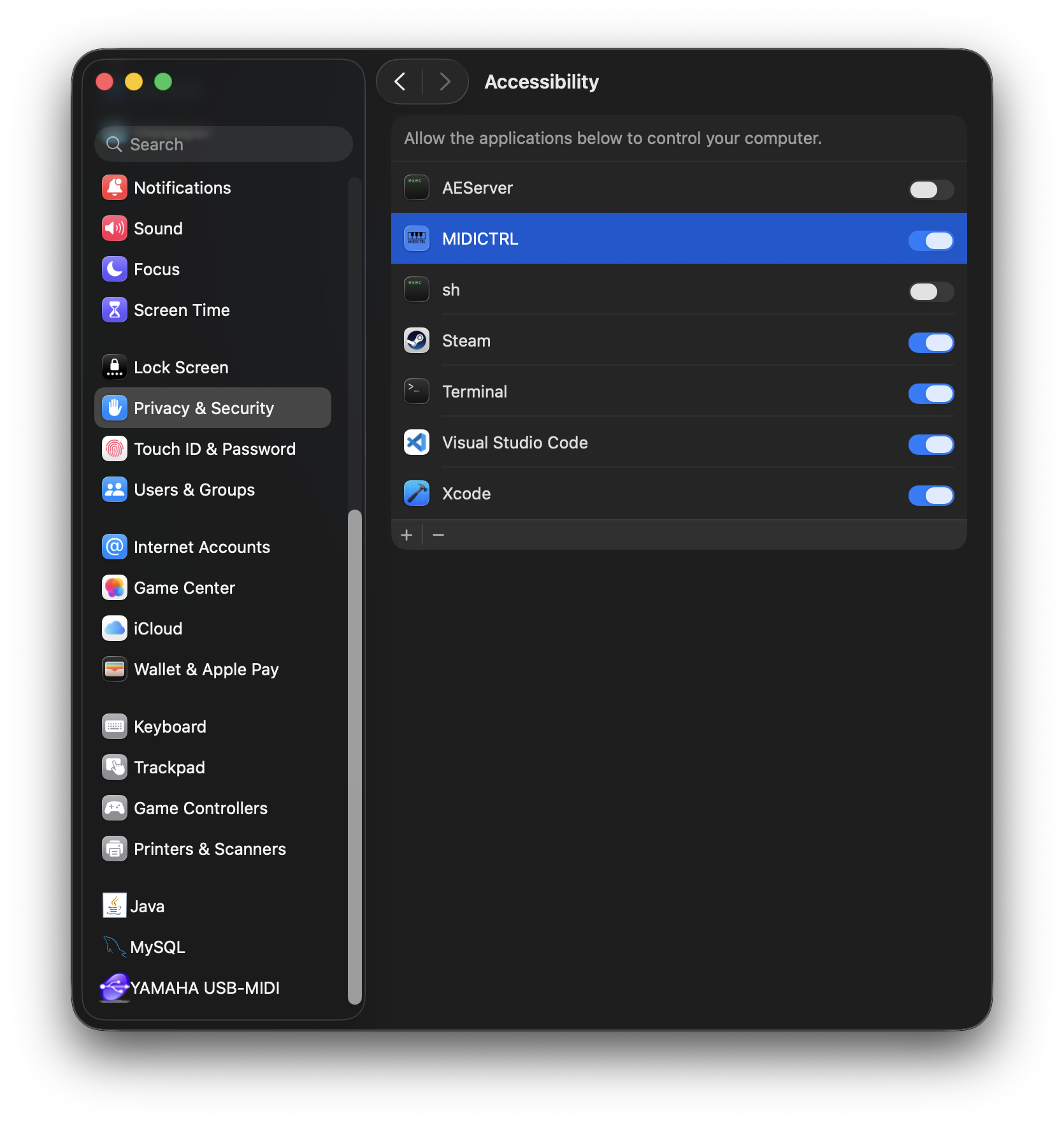Viewport: 1064px width, 1125px height.
Task: Click the Xcode hammer icon
Action: pos(416,493)
